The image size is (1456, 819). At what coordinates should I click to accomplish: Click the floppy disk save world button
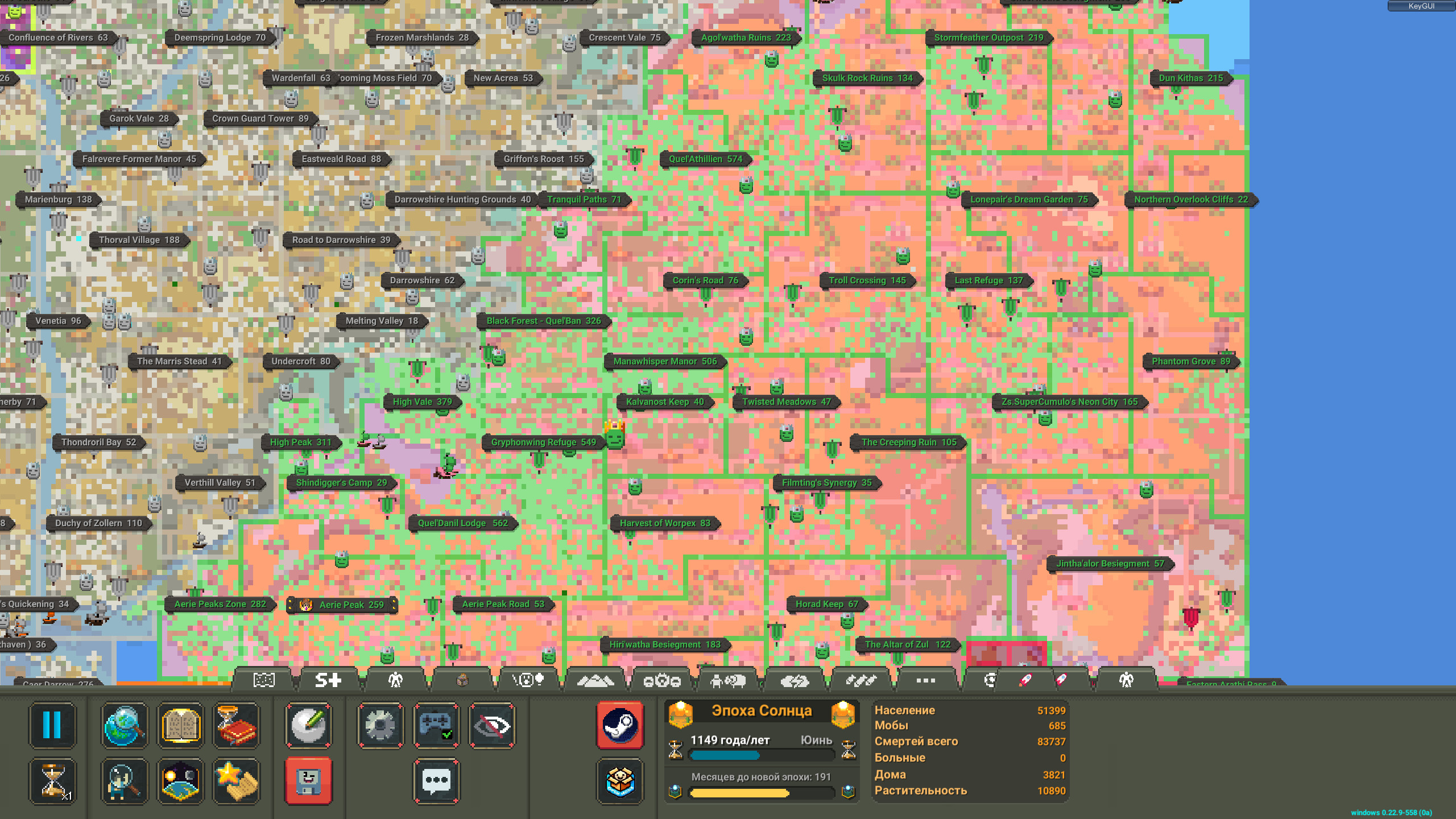(x=308, y=781)
